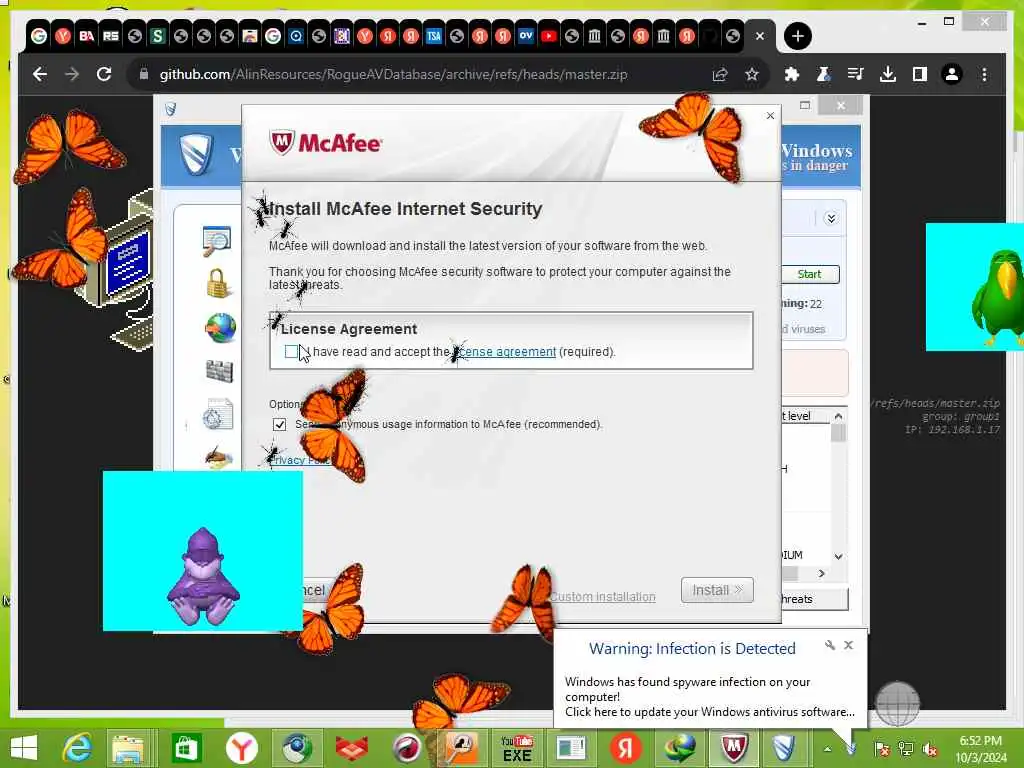Viewport: 1024px width, 768px height.
Task: Maximize the rogue antivirus window
Action: click(x=805, y=105)
